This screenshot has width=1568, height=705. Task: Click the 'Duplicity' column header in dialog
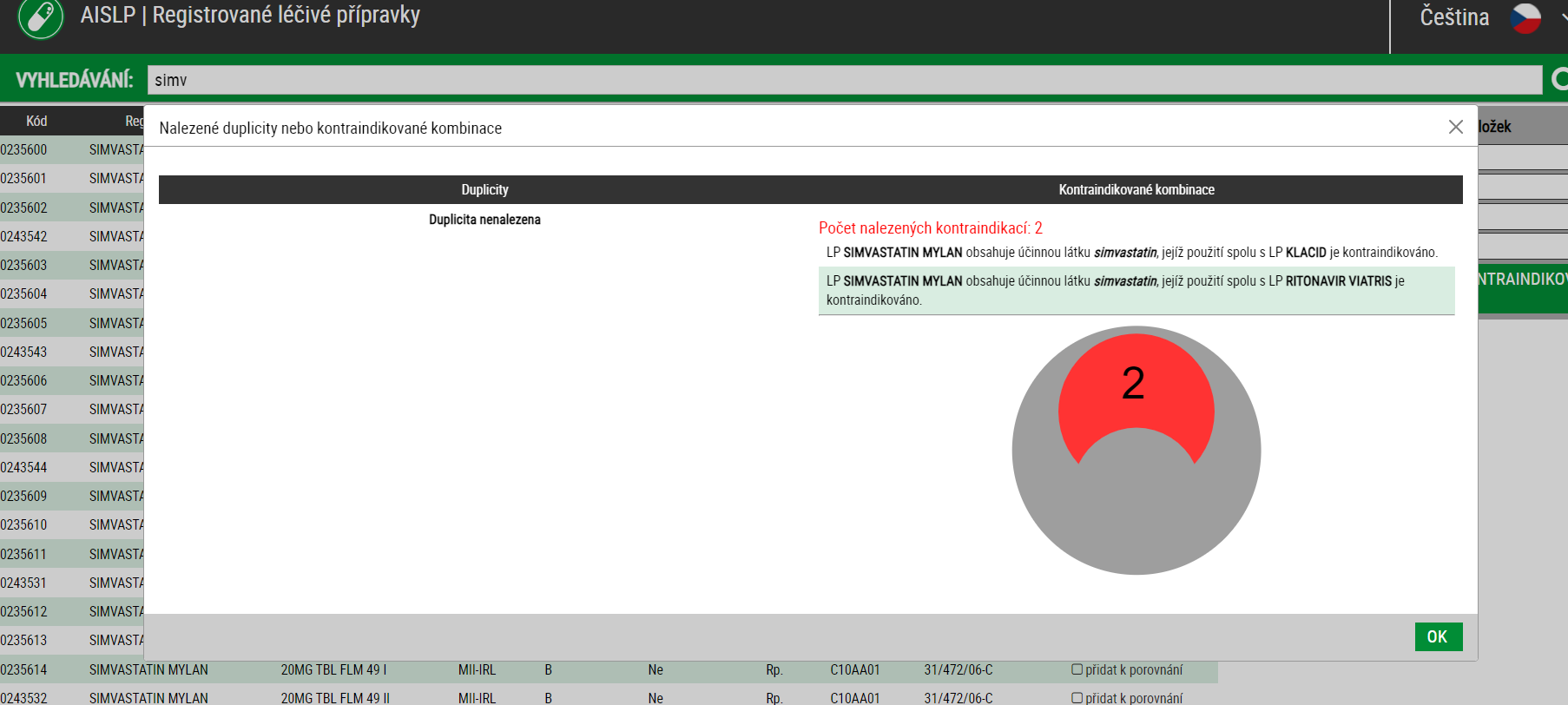(x=484, y=189)
